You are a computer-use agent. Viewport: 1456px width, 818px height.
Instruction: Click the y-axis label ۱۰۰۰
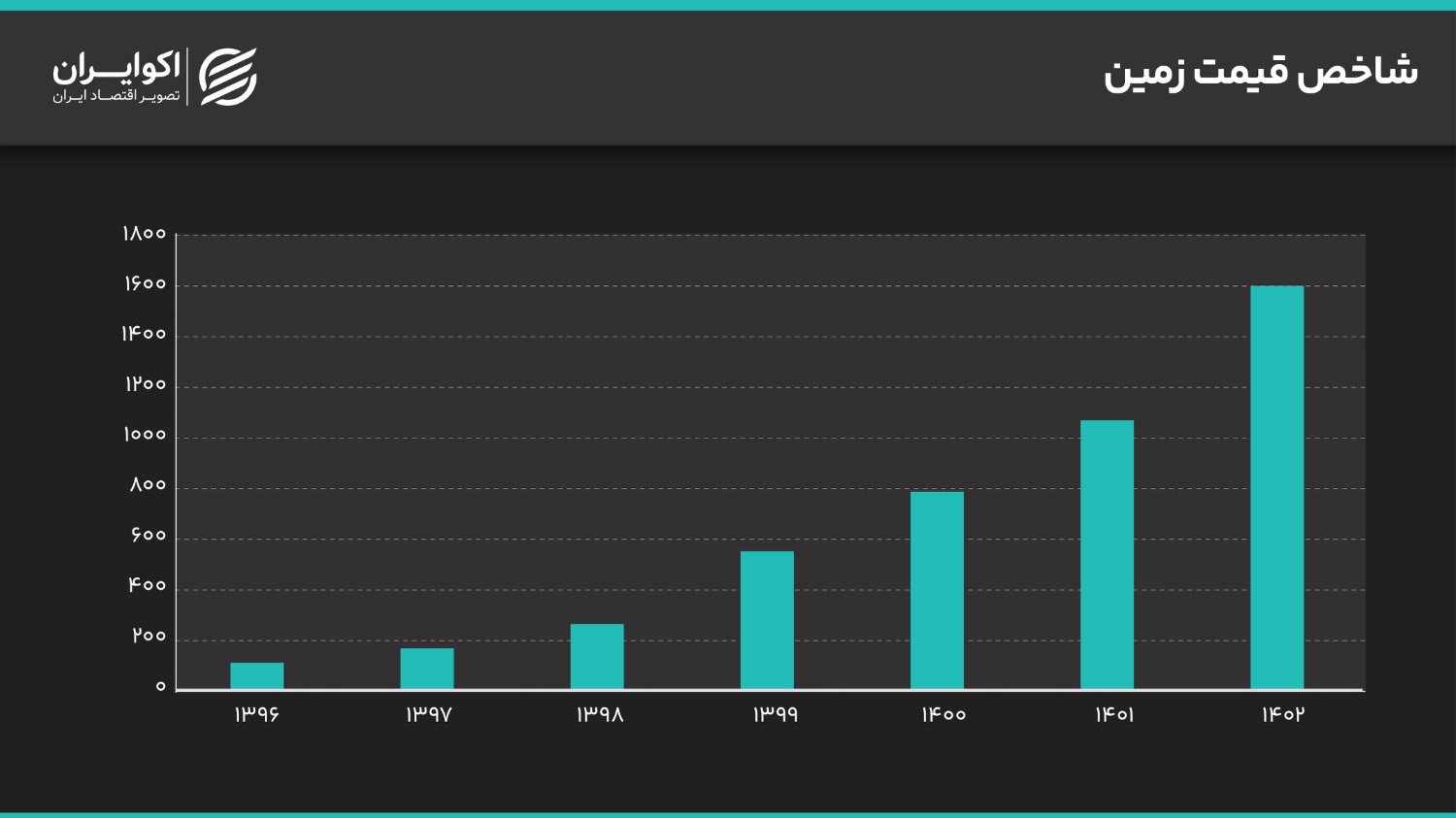click(145, 435)
